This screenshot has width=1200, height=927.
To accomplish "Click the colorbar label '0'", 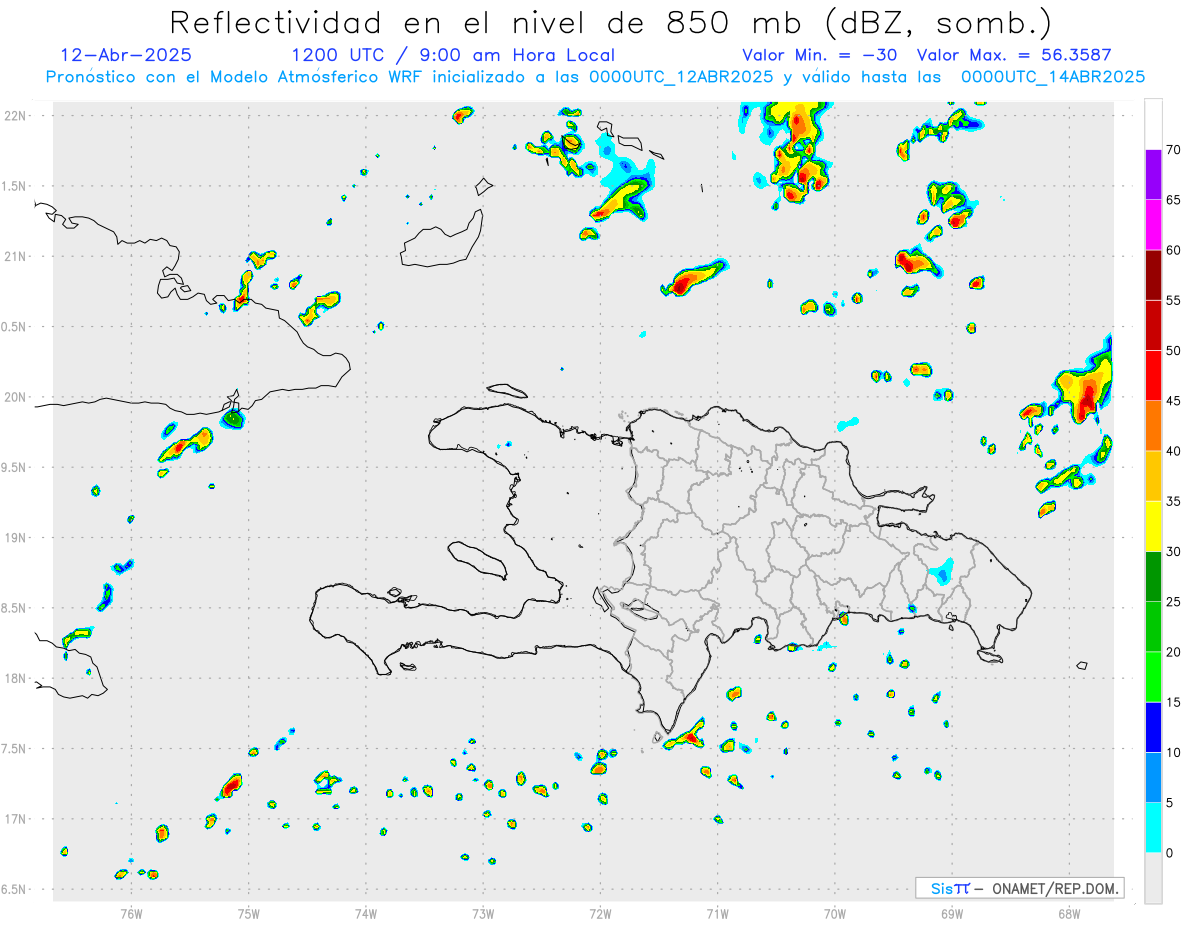I will [1170, 853].
